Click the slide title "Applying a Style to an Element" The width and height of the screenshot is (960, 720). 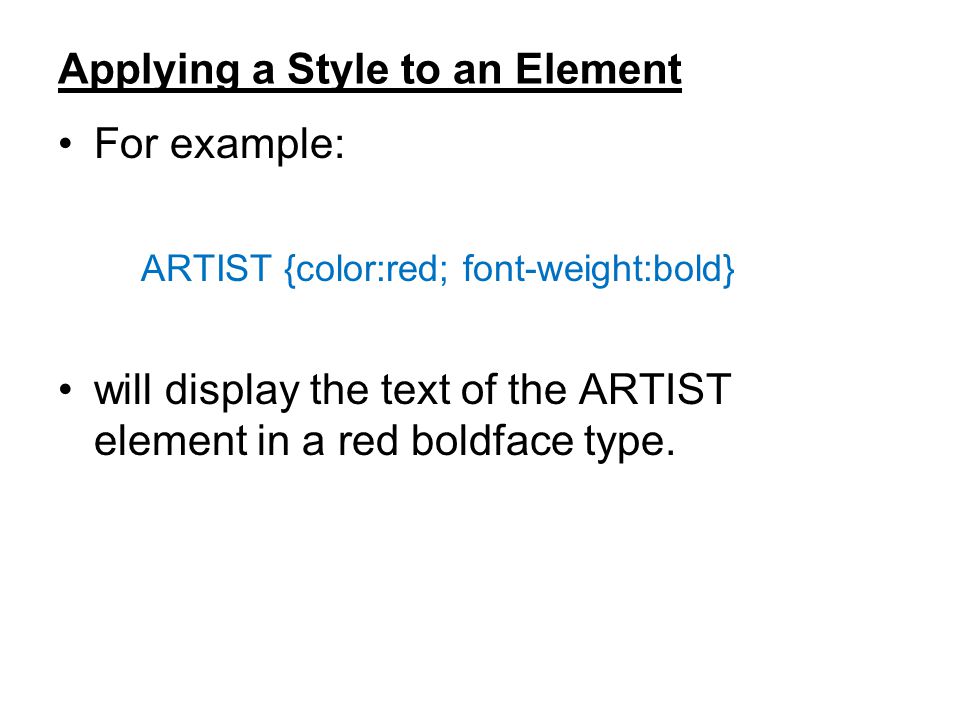pyautogui.click(x=370, y=71)
